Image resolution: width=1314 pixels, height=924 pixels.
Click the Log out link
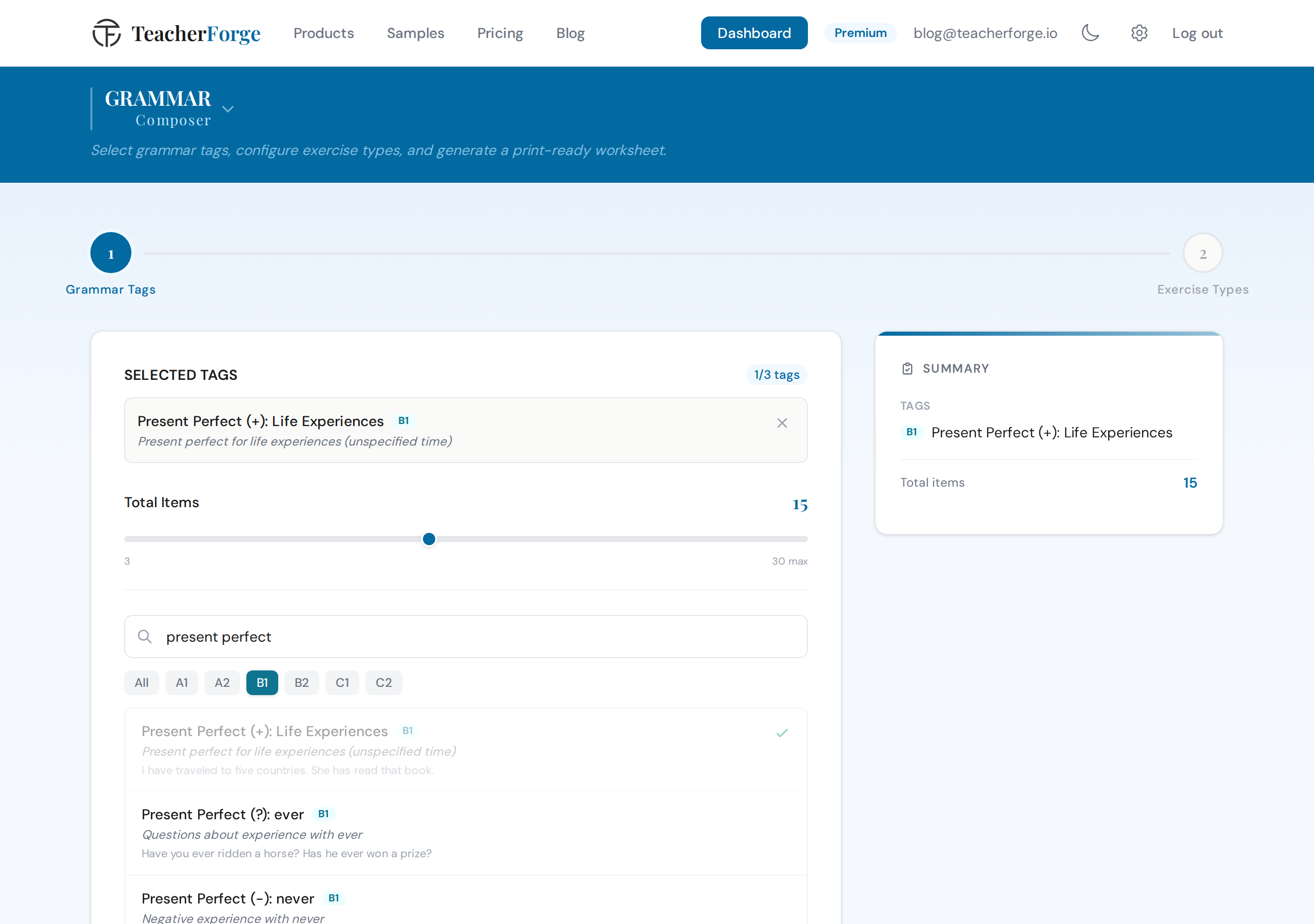(1197, 33)
